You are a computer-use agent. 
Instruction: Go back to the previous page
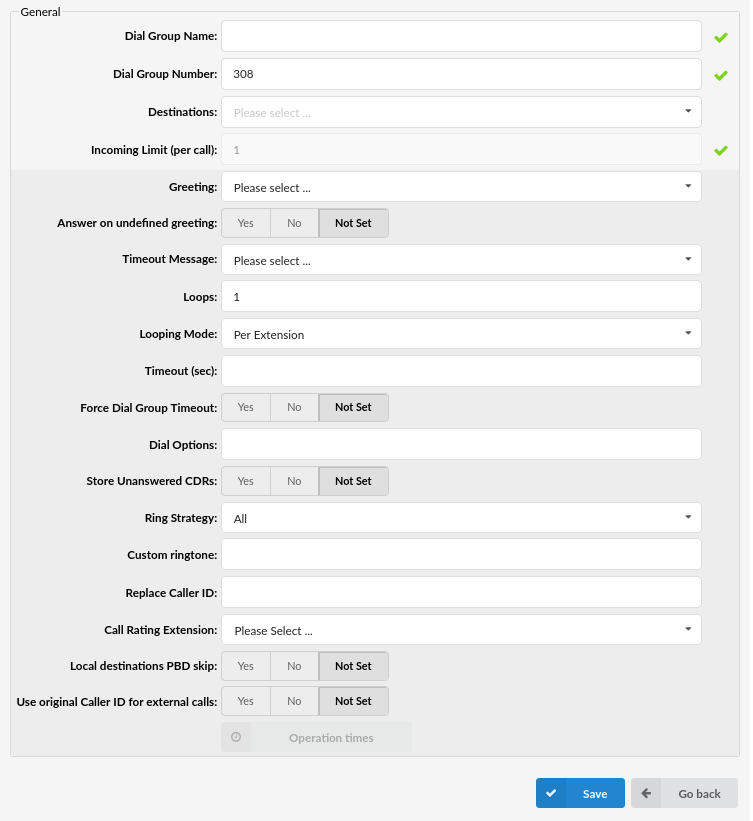tap(684, 793)
